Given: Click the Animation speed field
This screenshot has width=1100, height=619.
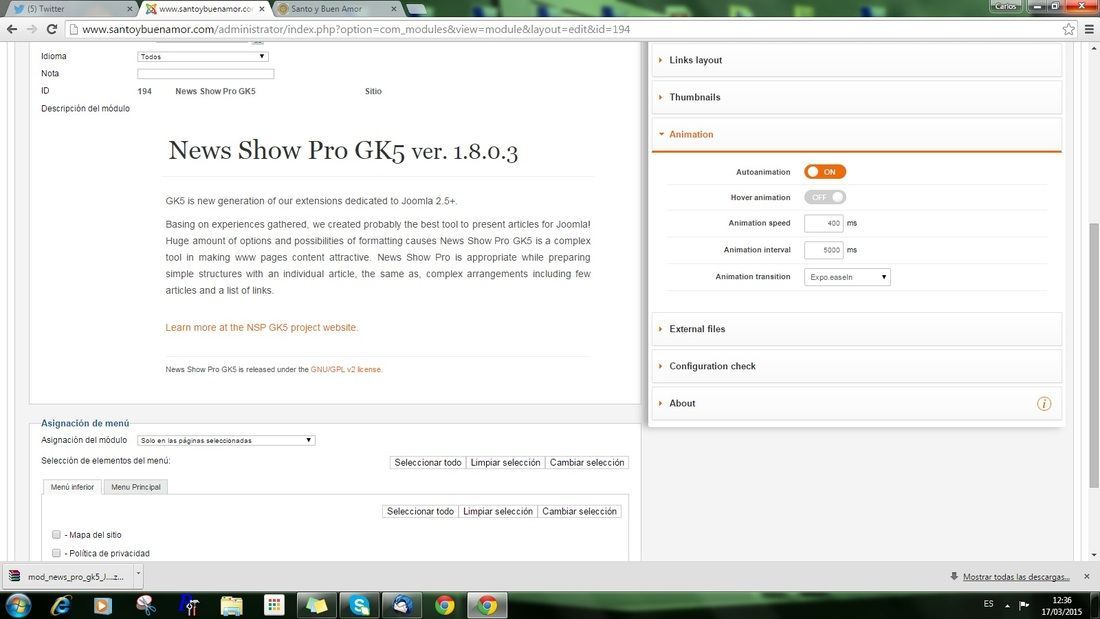Looking at the screenshot, I should click(824, 223).
